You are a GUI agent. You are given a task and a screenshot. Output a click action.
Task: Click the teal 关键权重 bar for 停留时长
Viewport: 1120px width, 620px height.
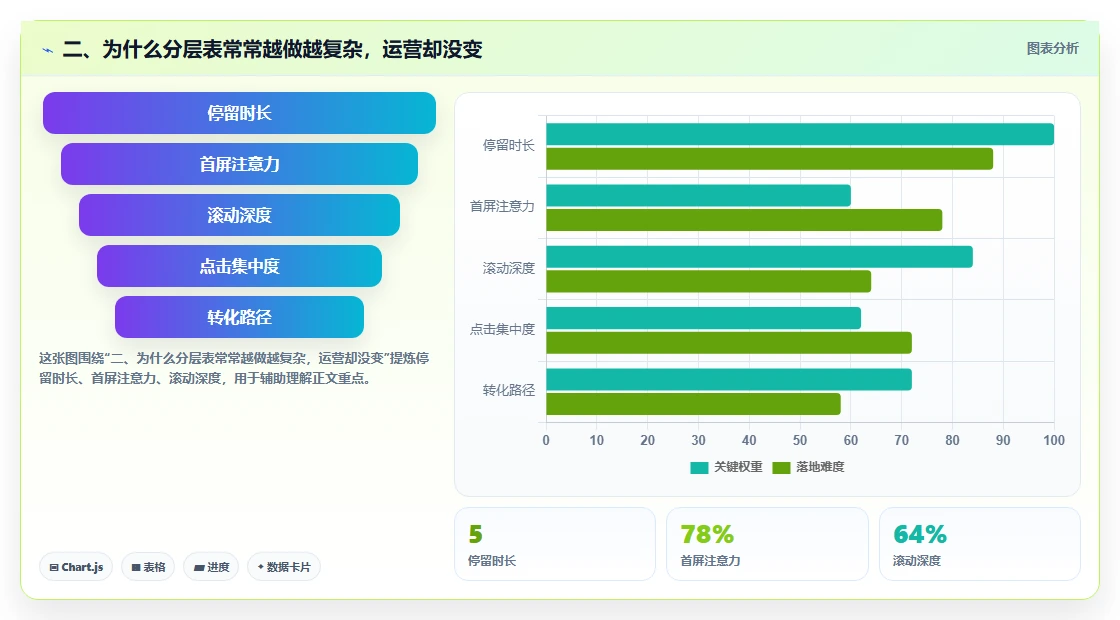800,134
